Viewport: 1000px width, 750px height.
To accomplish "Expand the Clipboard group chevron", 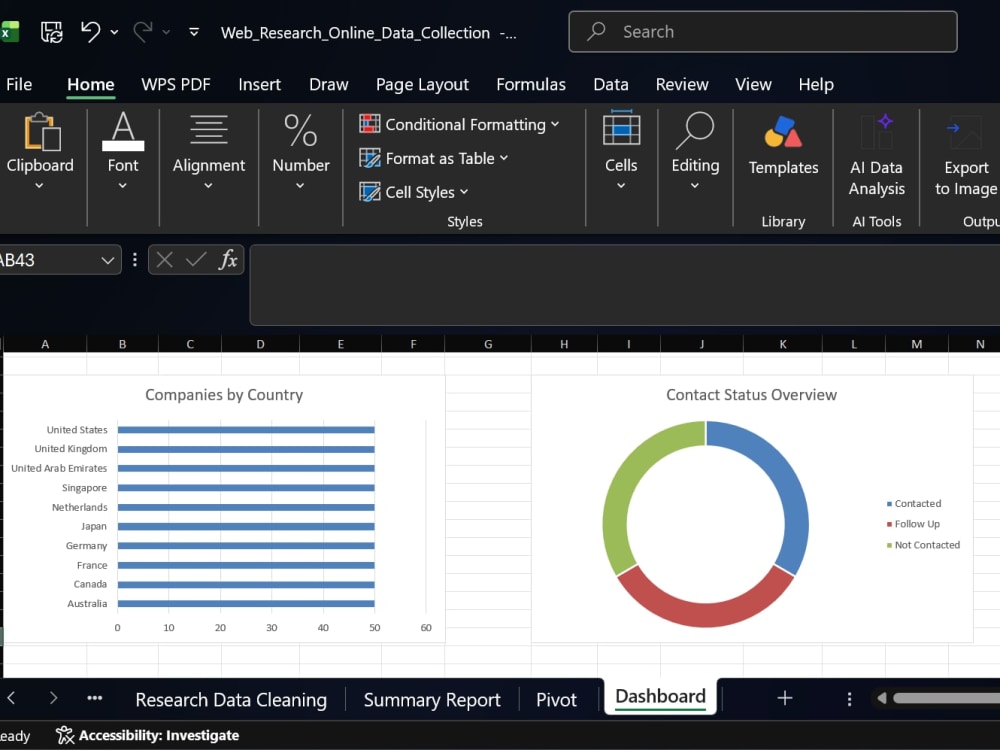I will pos(40,186).
